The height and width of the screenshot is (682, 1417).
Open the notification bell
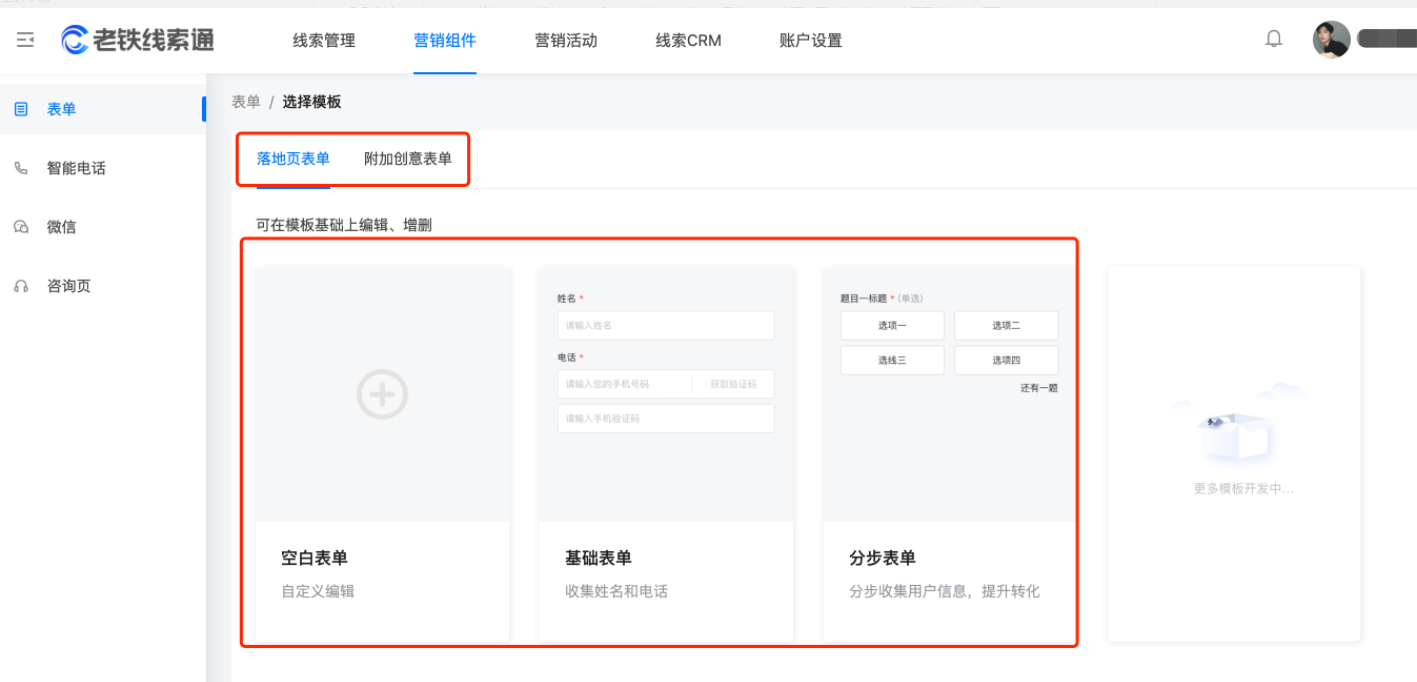pos(1273,39)
